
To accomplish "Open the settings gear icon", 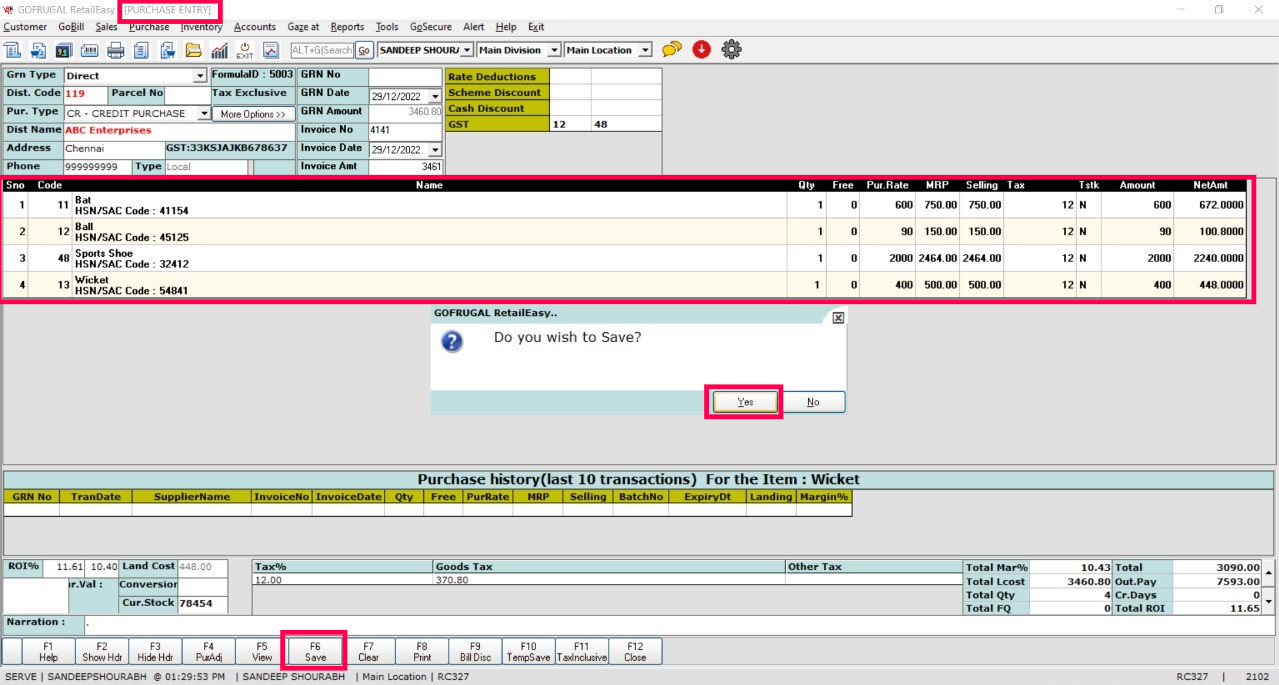I will pos(732,49).
